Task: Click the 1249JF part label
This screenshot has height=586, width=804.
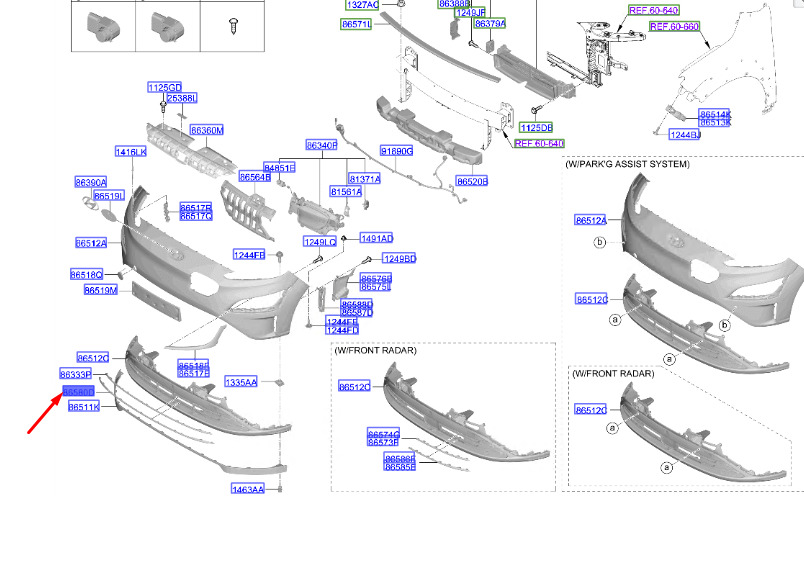Action: [470, 13]
